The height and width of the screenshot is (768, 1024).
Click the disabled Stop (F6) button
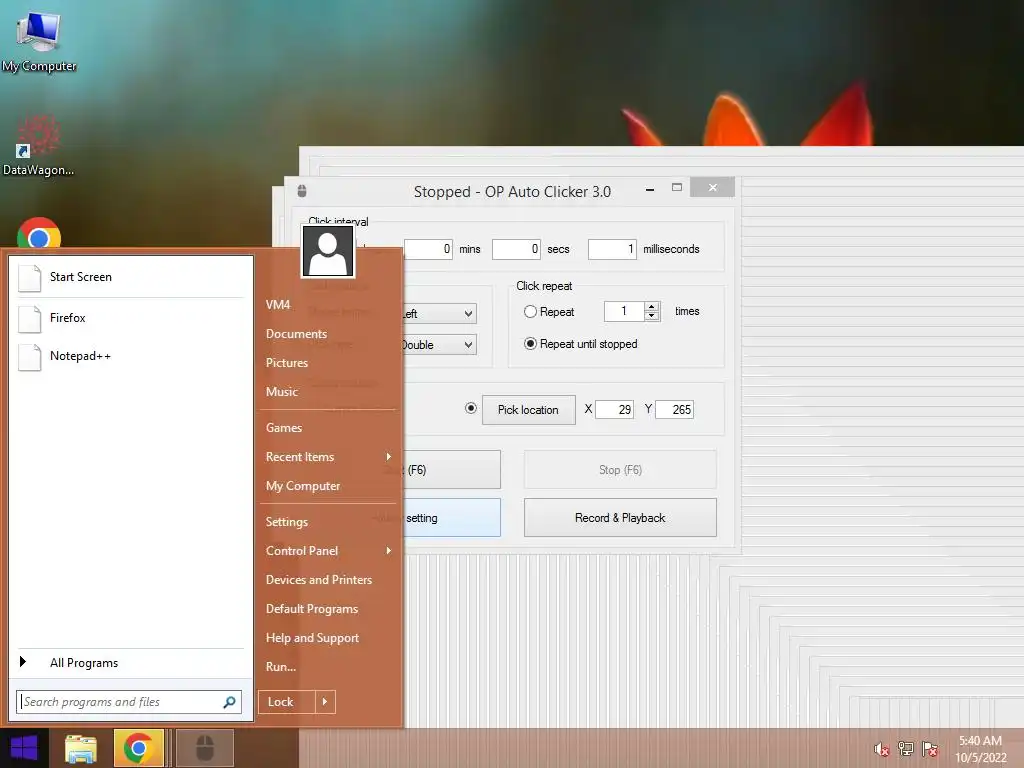[x=620, y=470]
